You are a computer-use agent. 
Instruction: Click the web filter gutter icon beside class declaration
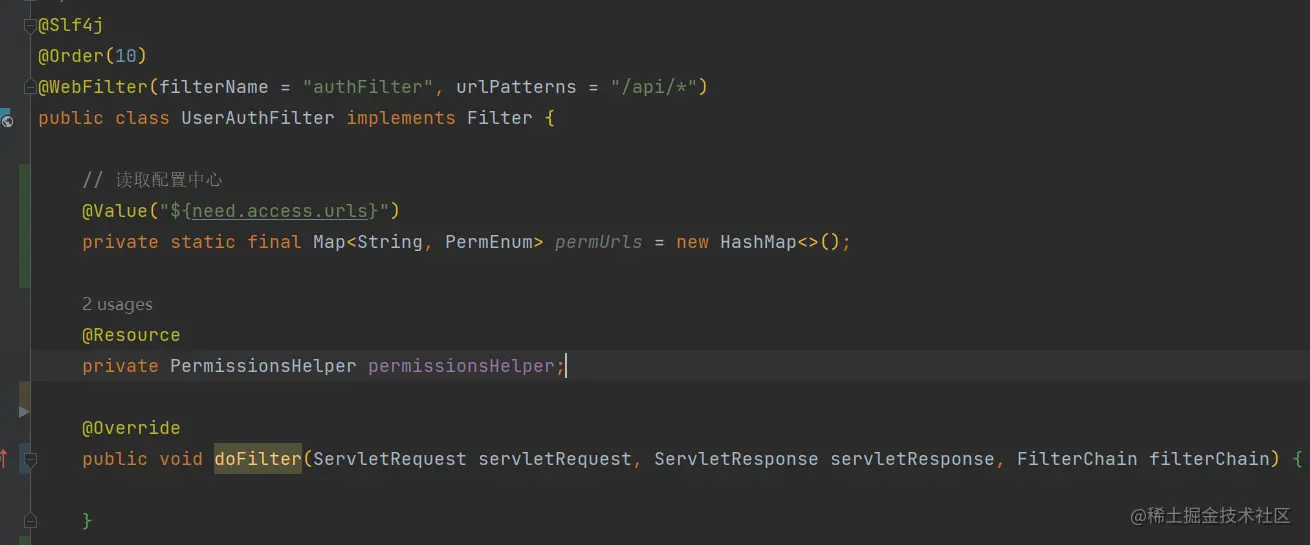pyautogui.click(x=8, y=120)
